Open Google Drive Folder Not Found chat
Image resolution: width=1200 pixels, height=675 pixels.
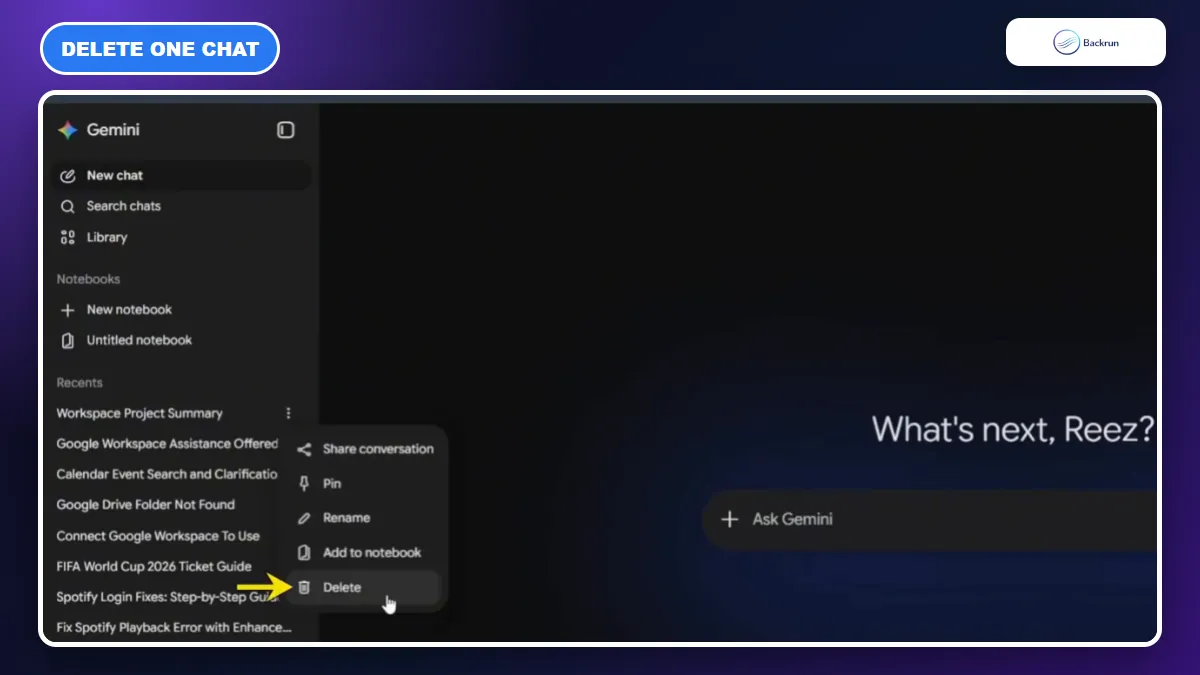point(146,505)
